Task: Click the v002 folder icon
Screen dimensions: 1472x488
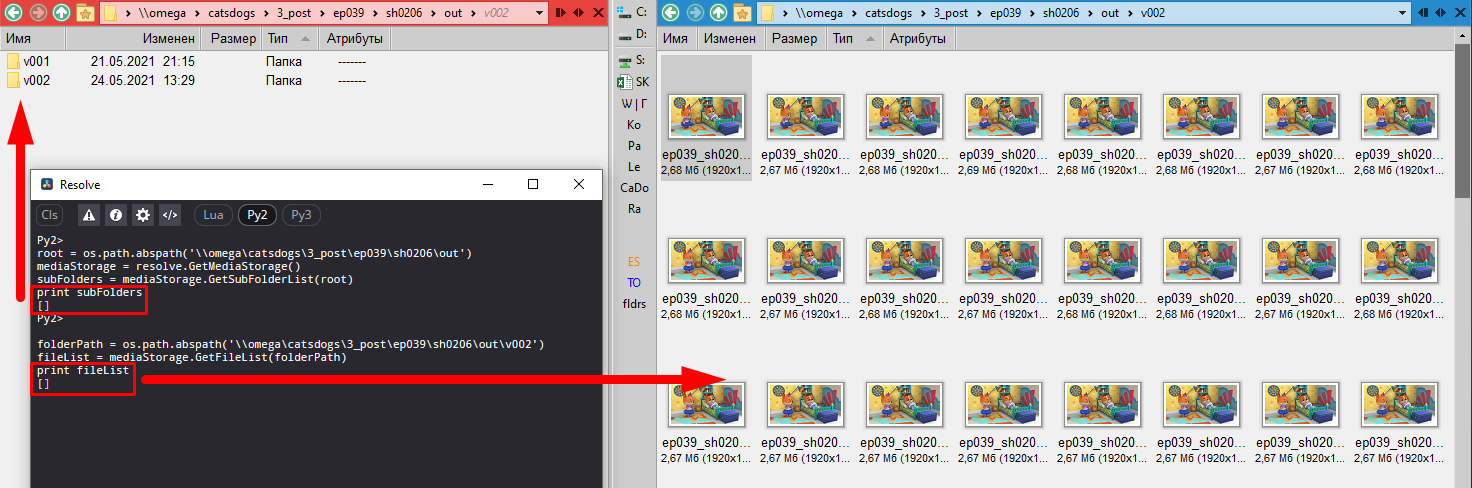Action: point(13,81)
